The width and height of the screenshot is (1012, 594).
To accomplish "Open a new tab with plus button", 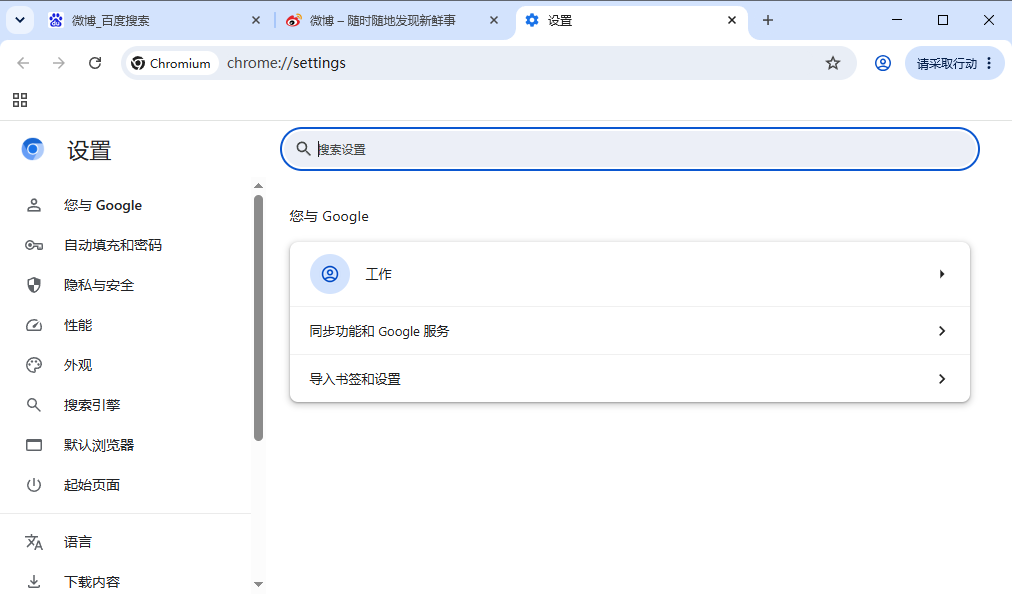I will click(767, 21).
